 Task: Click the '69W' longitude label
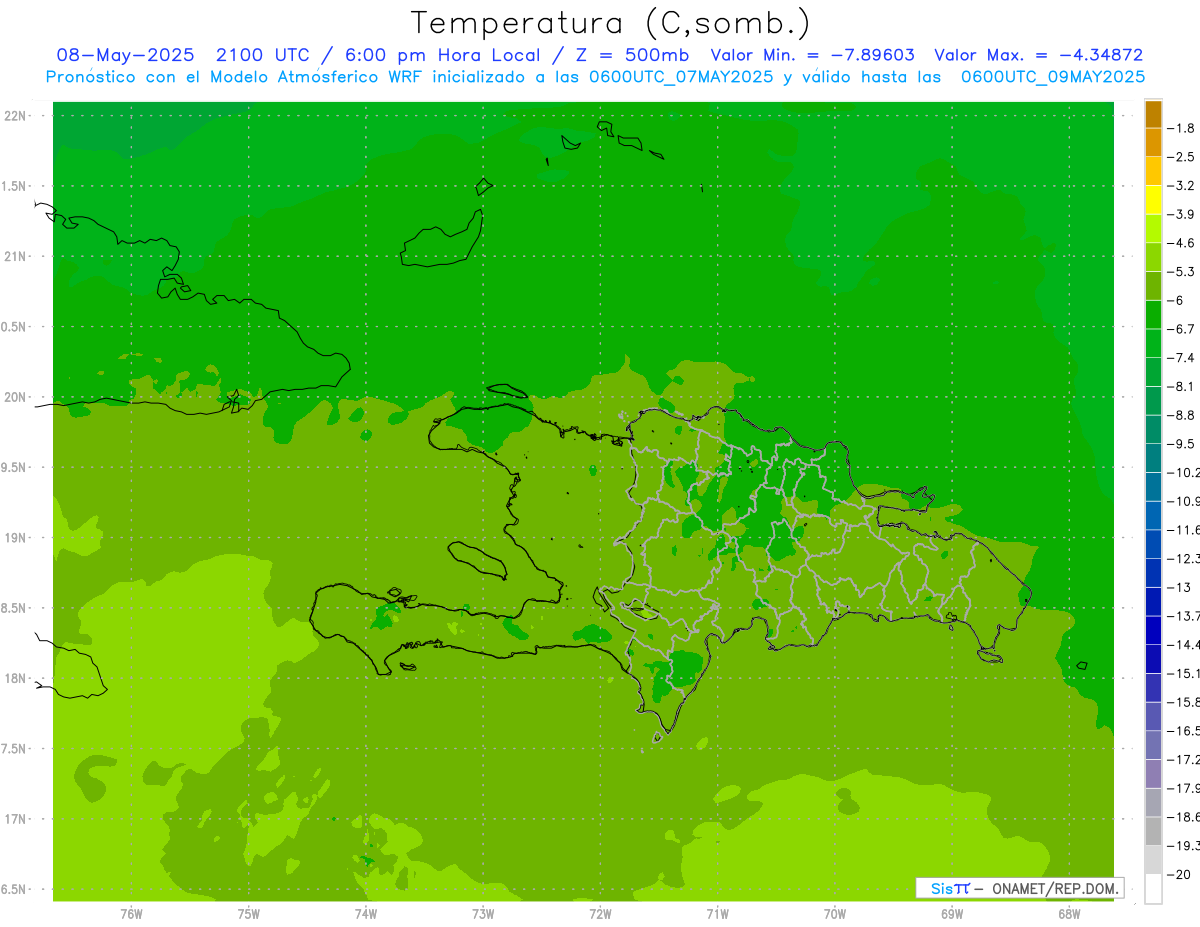point(952,913)
